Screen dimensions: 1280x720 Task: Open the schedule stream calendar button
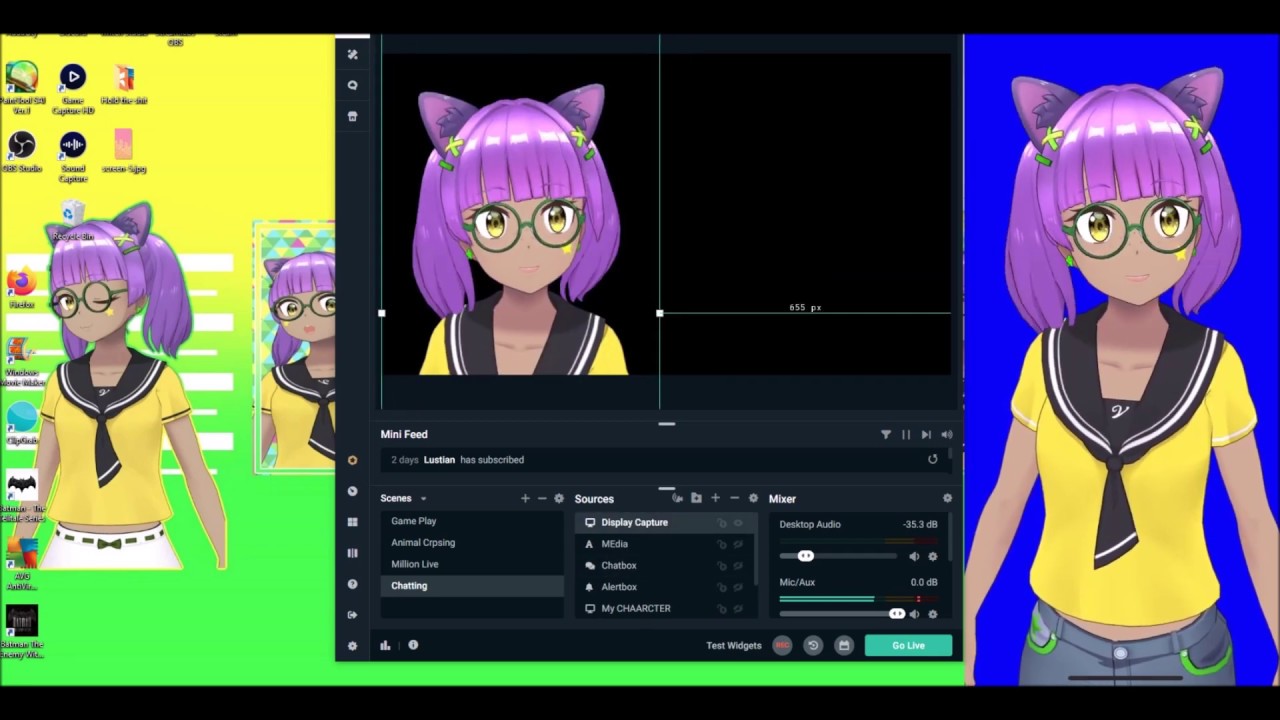tap(844, 645)
